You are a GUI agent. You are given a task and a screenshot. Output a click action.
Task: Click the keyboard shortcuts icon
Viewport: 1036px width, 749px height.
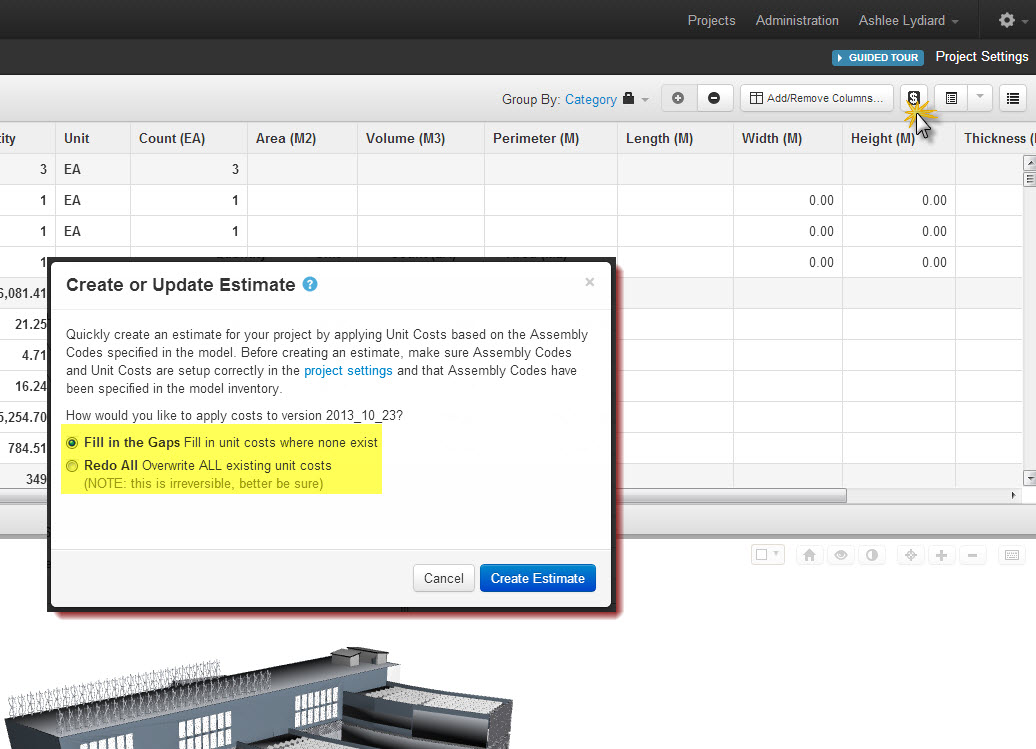coord(1012,555)
